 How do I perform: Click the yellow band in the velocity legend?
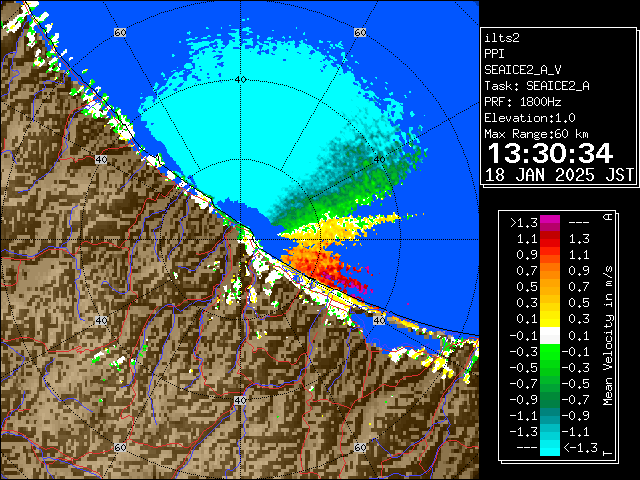(x=550, y=319)
